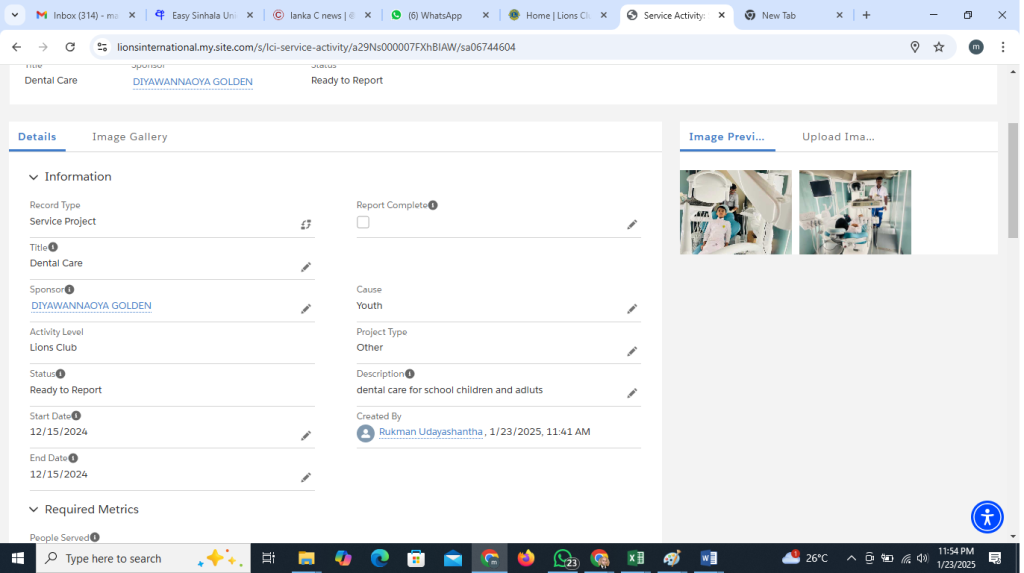Edit the Start Date pencil icon

(306, 436)
